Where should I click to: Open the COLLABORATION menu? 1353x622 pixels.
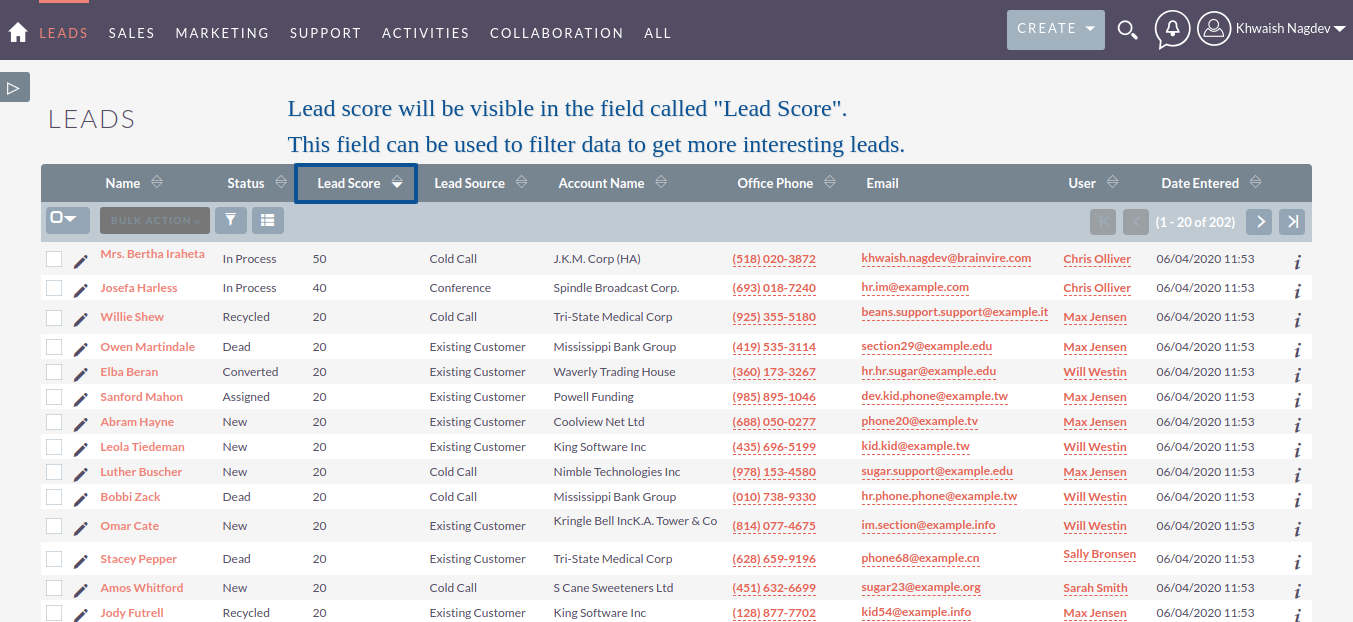(557, 33)
